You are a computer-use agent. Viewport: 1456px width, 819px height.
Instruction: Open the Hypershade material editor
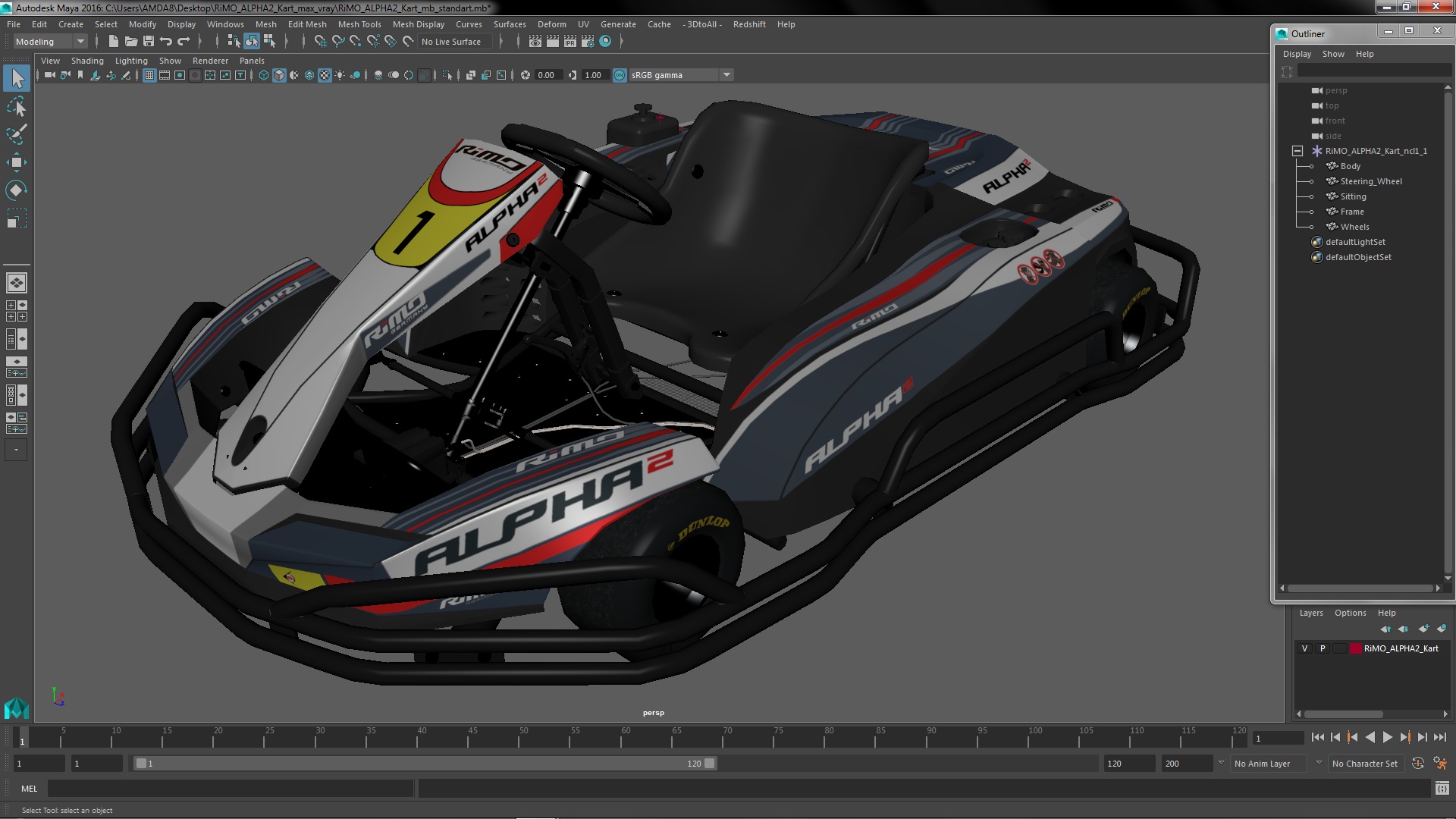click(605, 42)
